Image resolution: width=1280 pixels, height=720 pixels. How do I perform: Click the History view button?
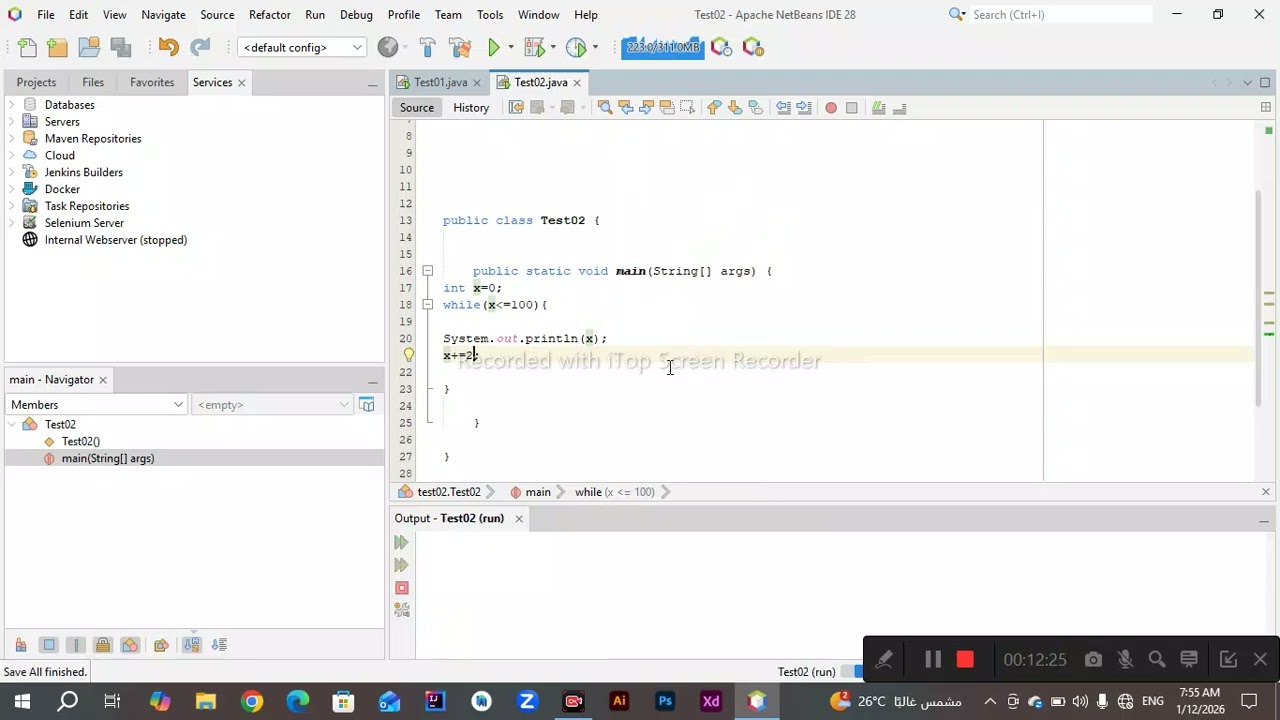click(471, 108)
